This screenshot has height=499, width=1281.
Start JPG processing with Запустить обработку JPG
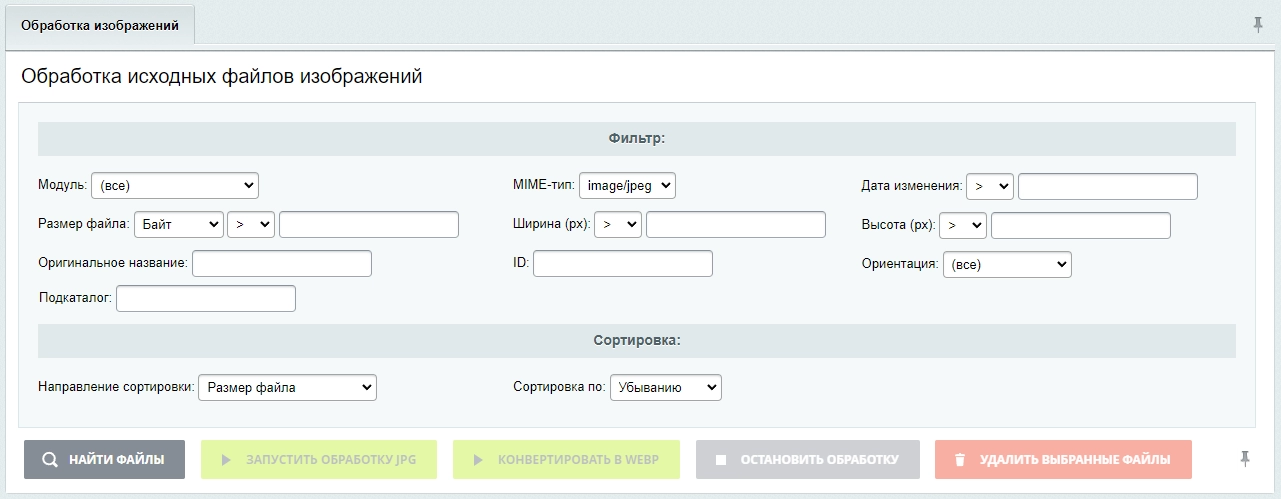tap(318, 460)
